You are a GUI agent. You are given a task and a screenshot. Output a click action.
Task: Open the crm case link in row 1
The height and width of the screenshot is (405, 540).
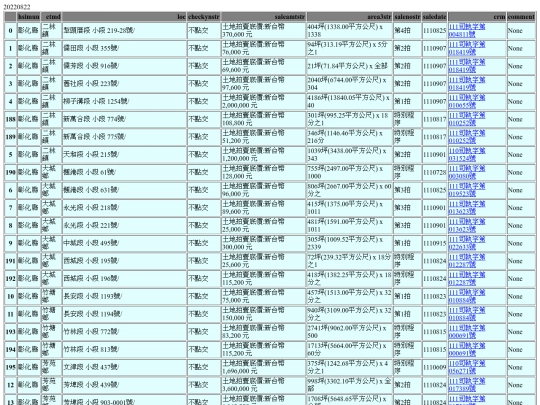[467, 48]
